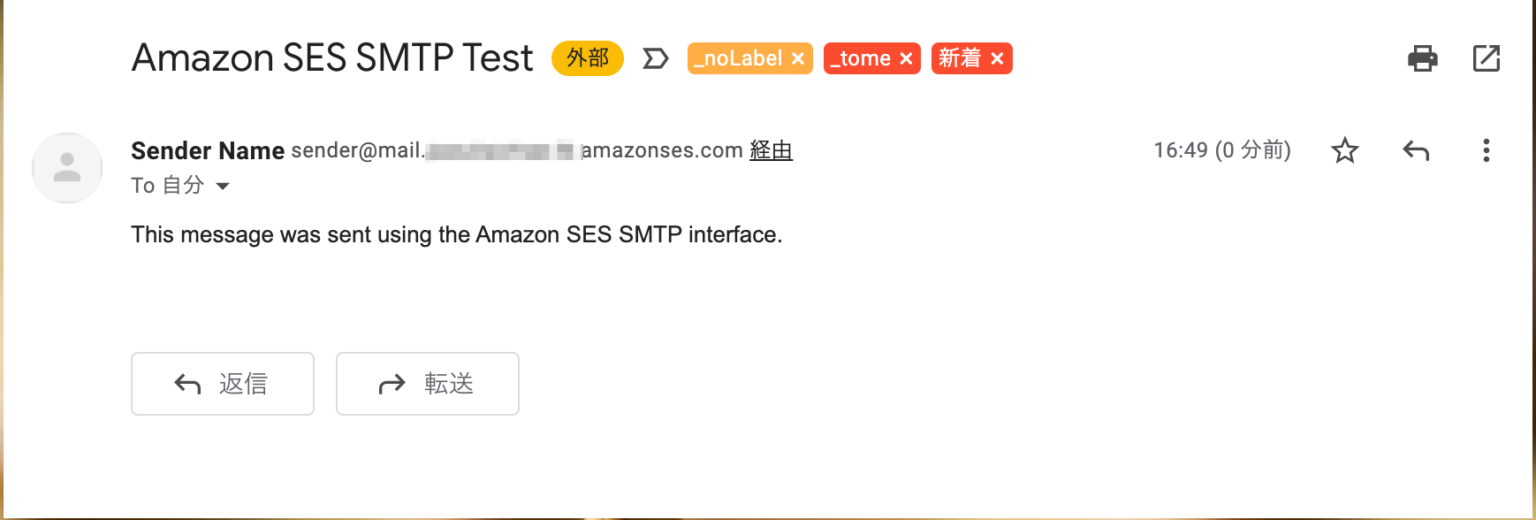Open the email in a new window
This screenshot has height=520, width=1536.
pos(1486,59)
